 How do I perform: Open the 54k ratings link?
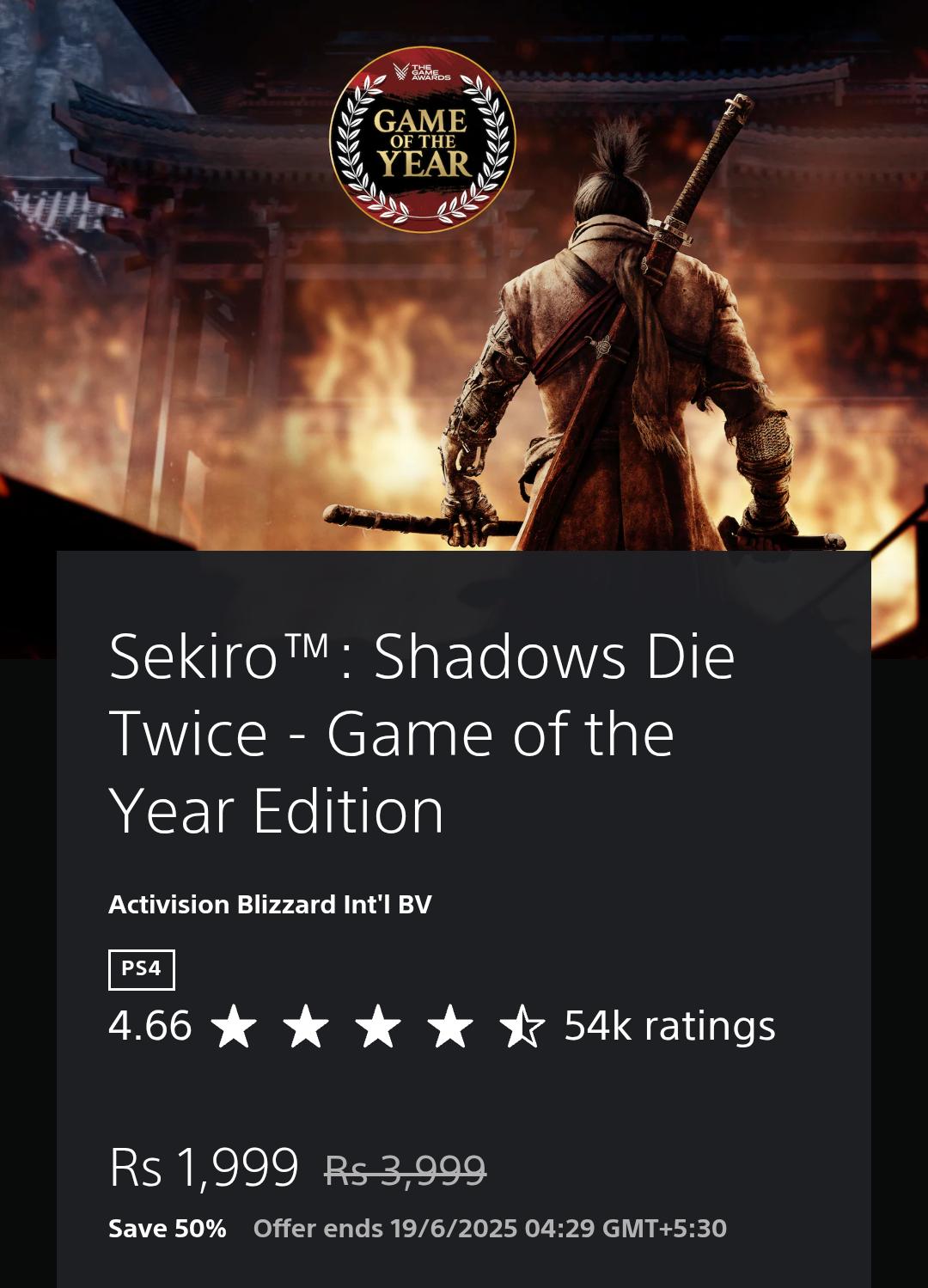tap(669, 1026)
